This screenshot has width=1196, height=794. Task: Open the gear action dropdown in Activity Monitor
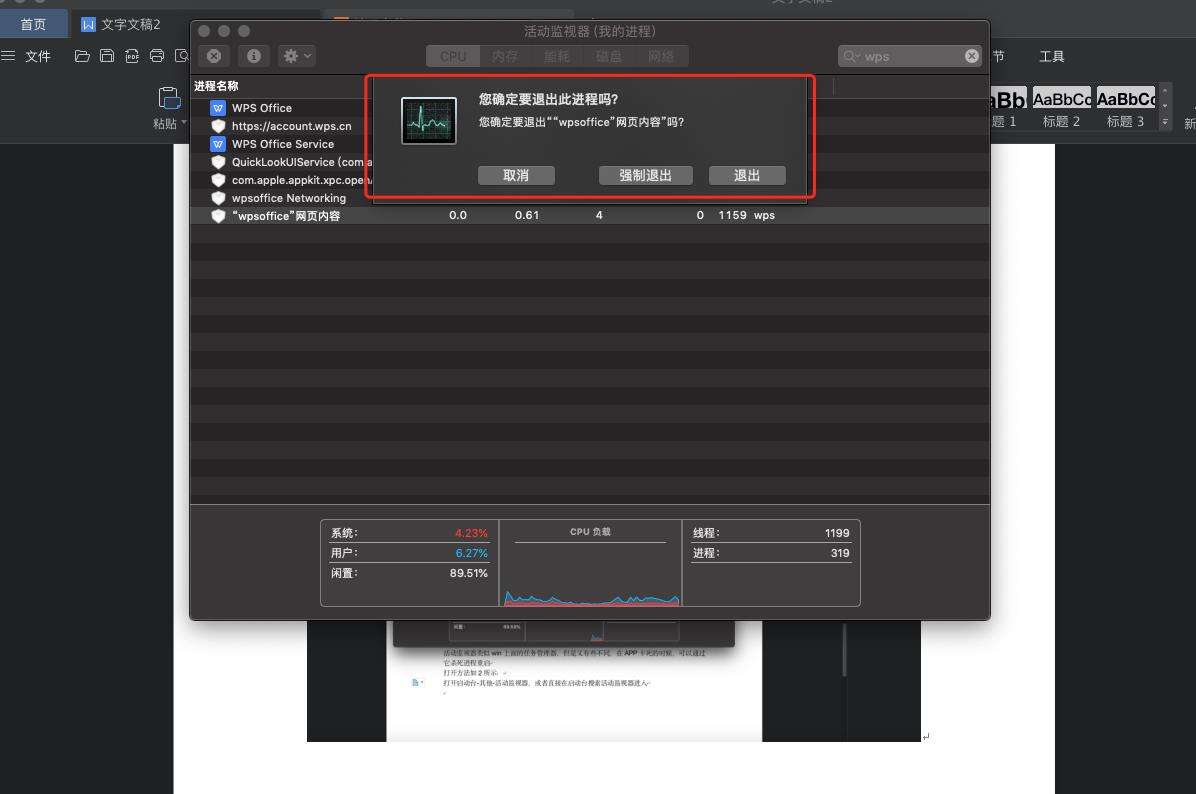click(297, 56)
